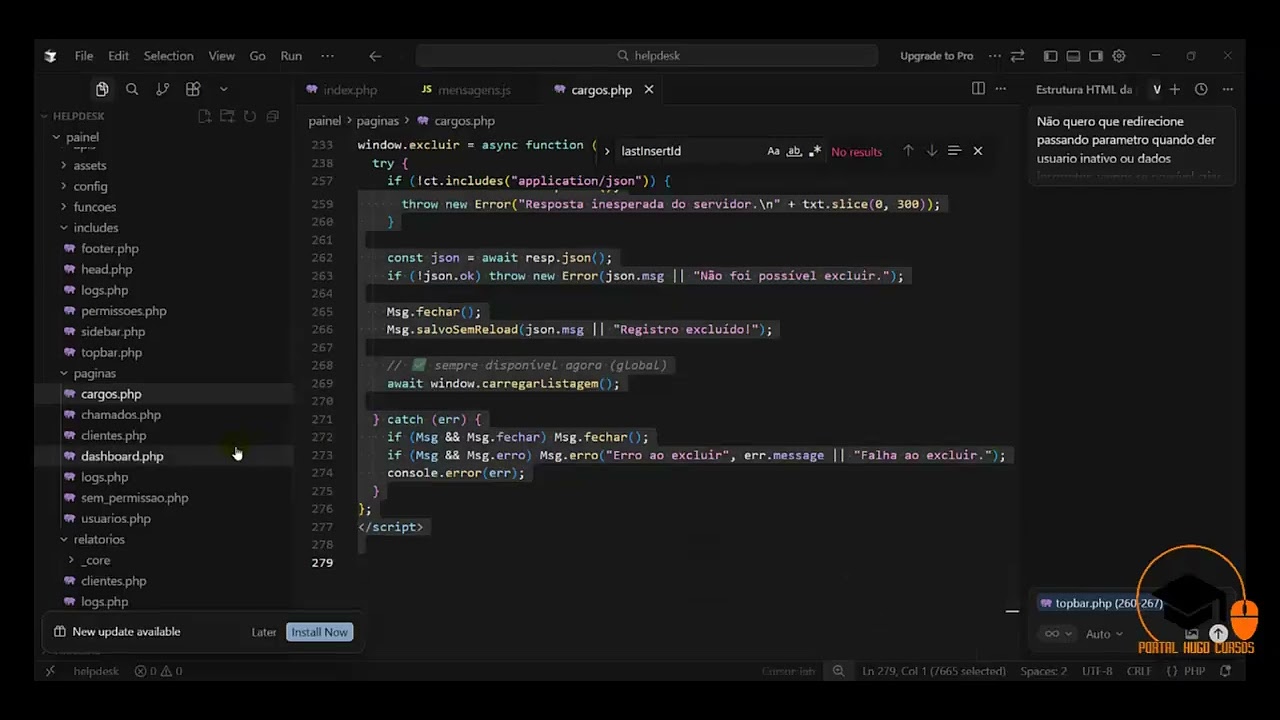This screenshot has height=720, width=1280.
Task: Expand the assets folder
Action: click(89, 165)
